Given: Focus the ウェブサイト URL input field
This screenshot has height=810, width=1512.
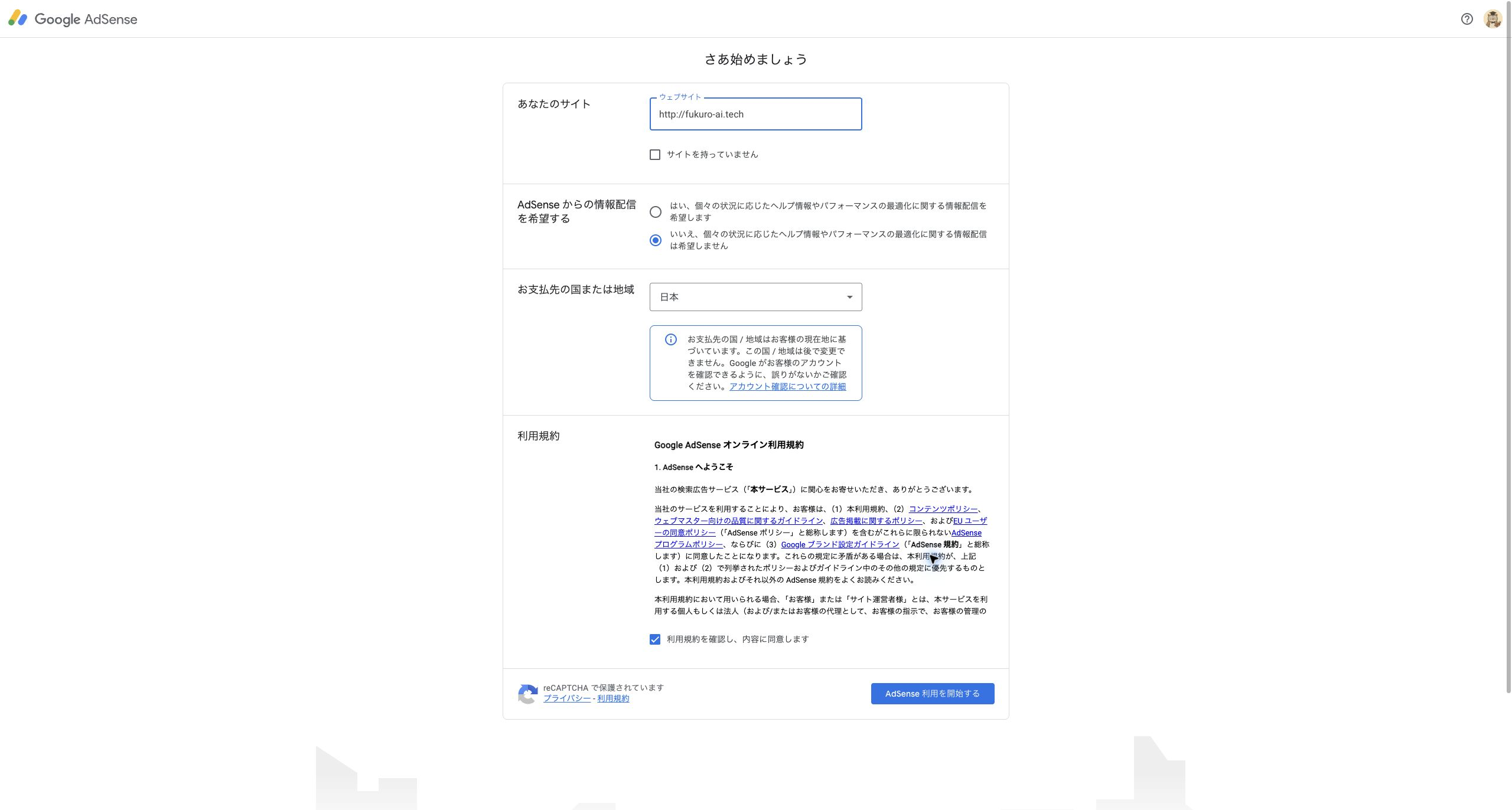Looking at the screenshot, I should pos(755,114).
